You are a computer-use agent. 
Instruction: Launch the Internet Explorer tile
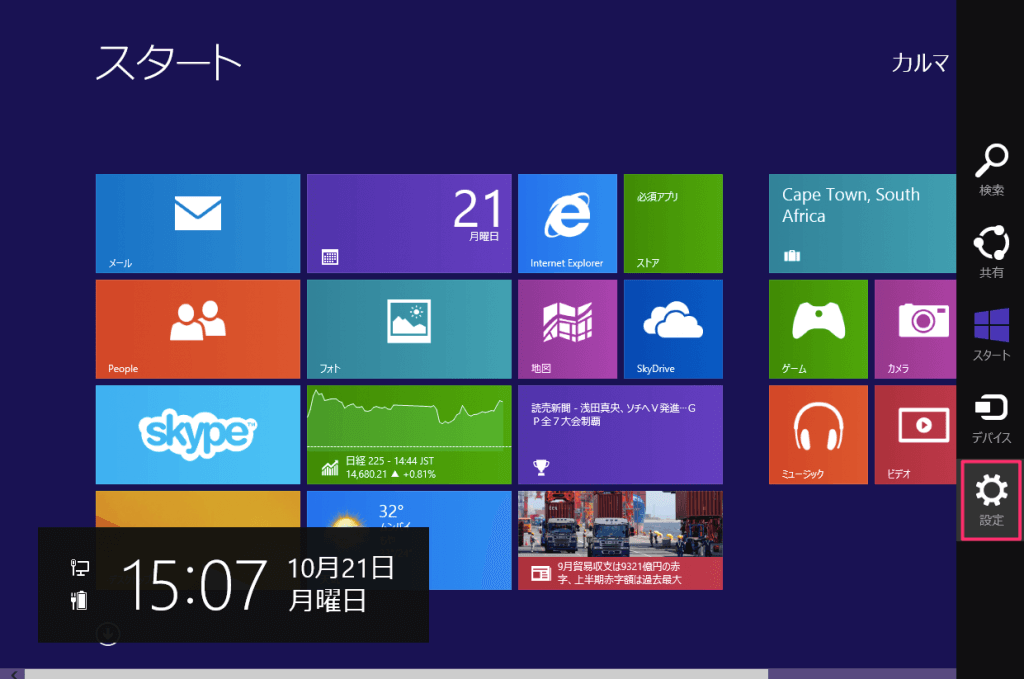[568, 223]
